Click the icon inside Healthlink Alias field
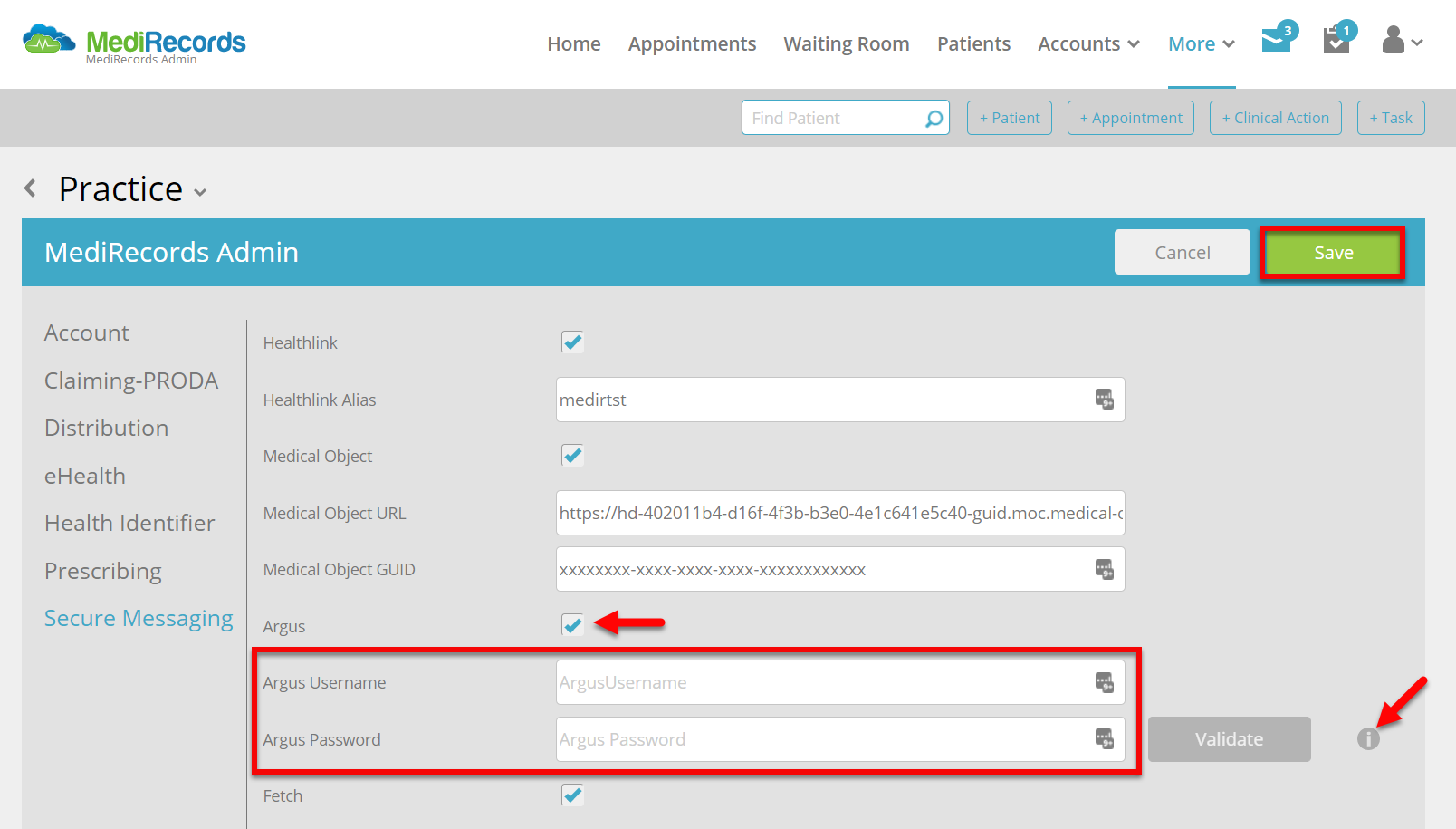 click(x=1104, y=400)
